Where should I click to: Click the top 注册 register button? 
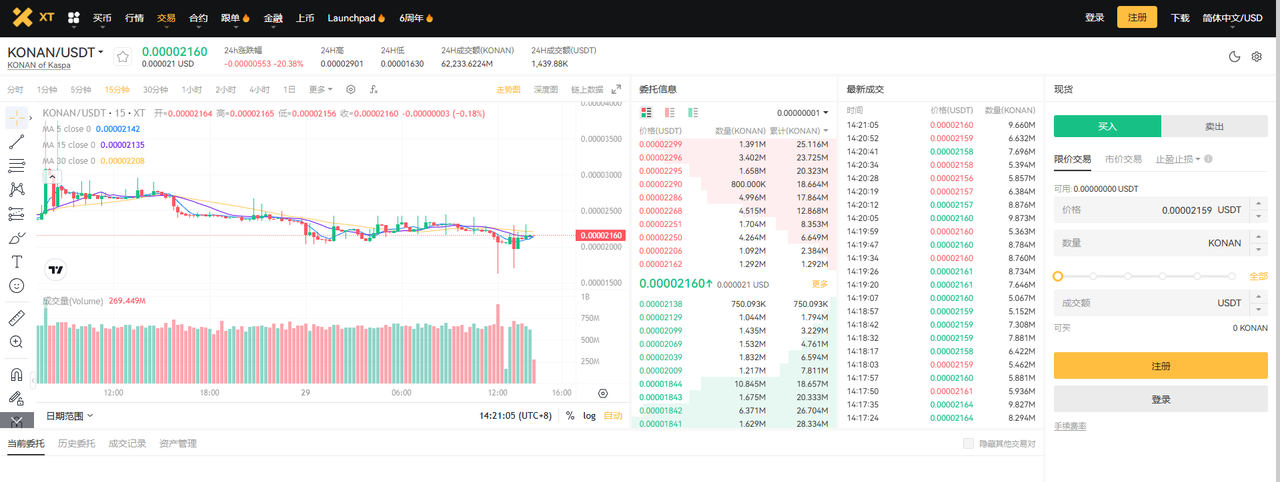tap(1137, 17)
